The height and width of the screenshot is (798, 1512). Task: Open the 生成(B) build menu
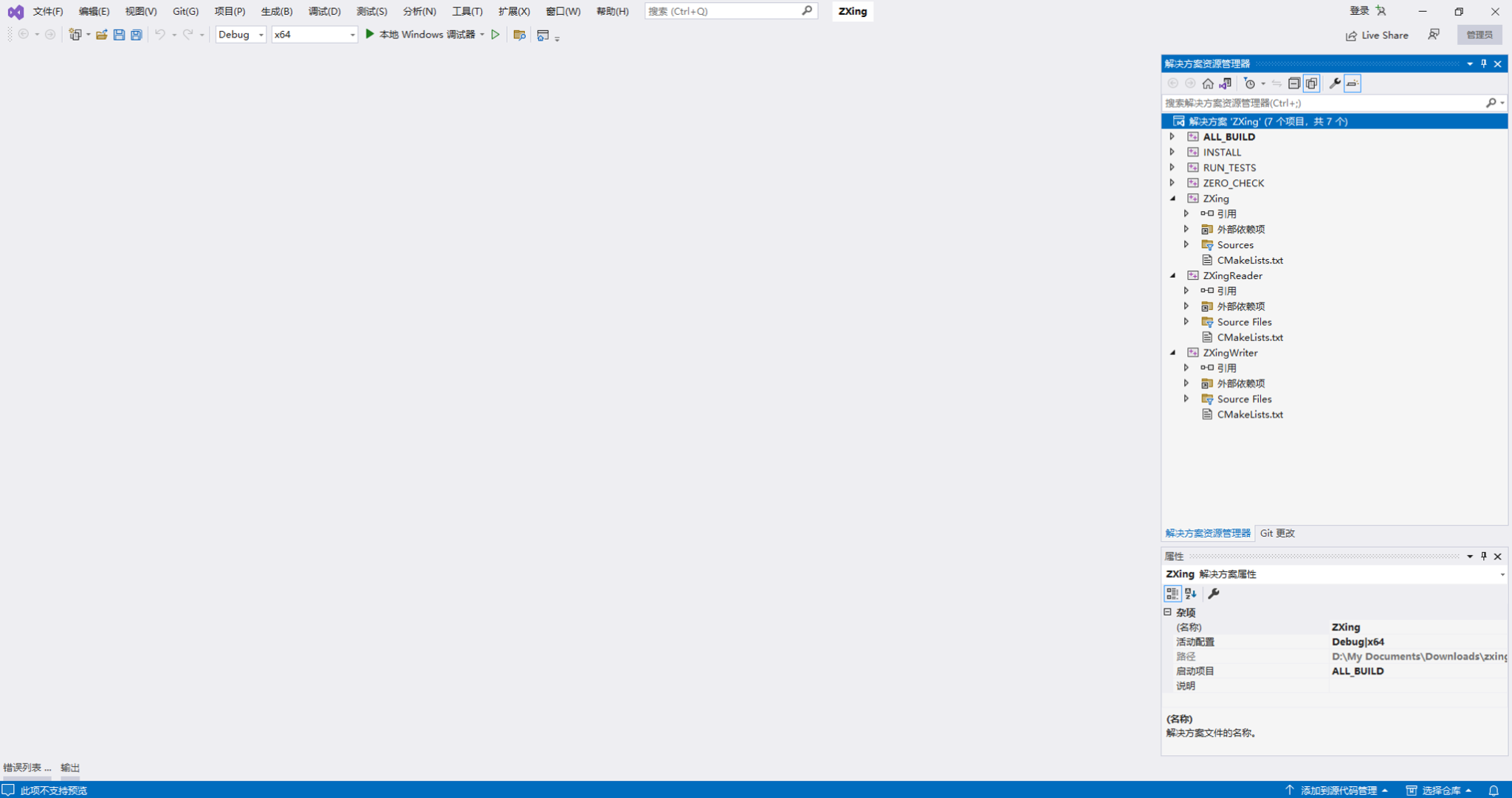point(277,11)
